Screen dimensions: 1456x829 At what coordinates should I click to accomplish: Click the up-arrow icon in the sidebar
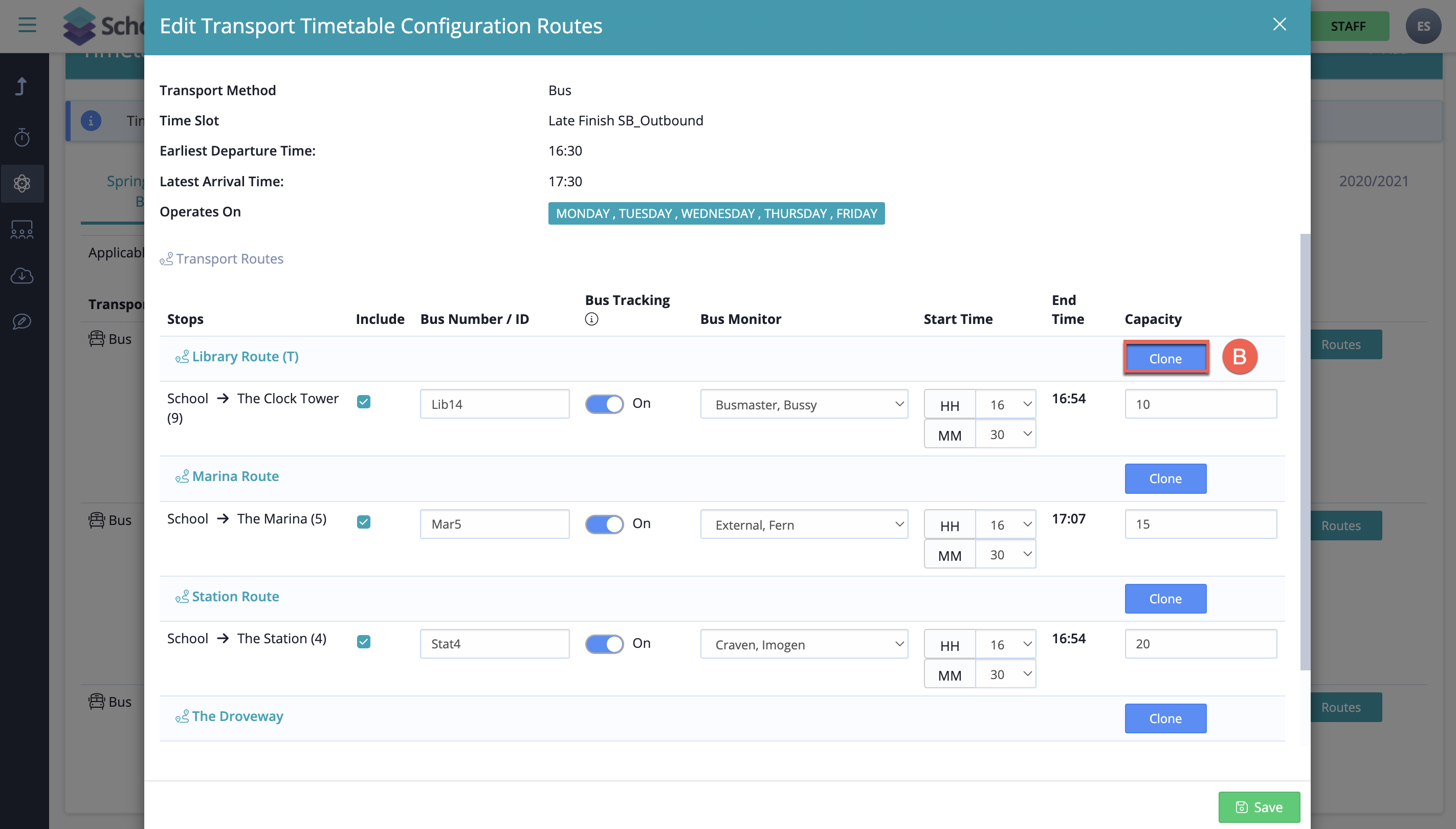click(x=21, y=86)
